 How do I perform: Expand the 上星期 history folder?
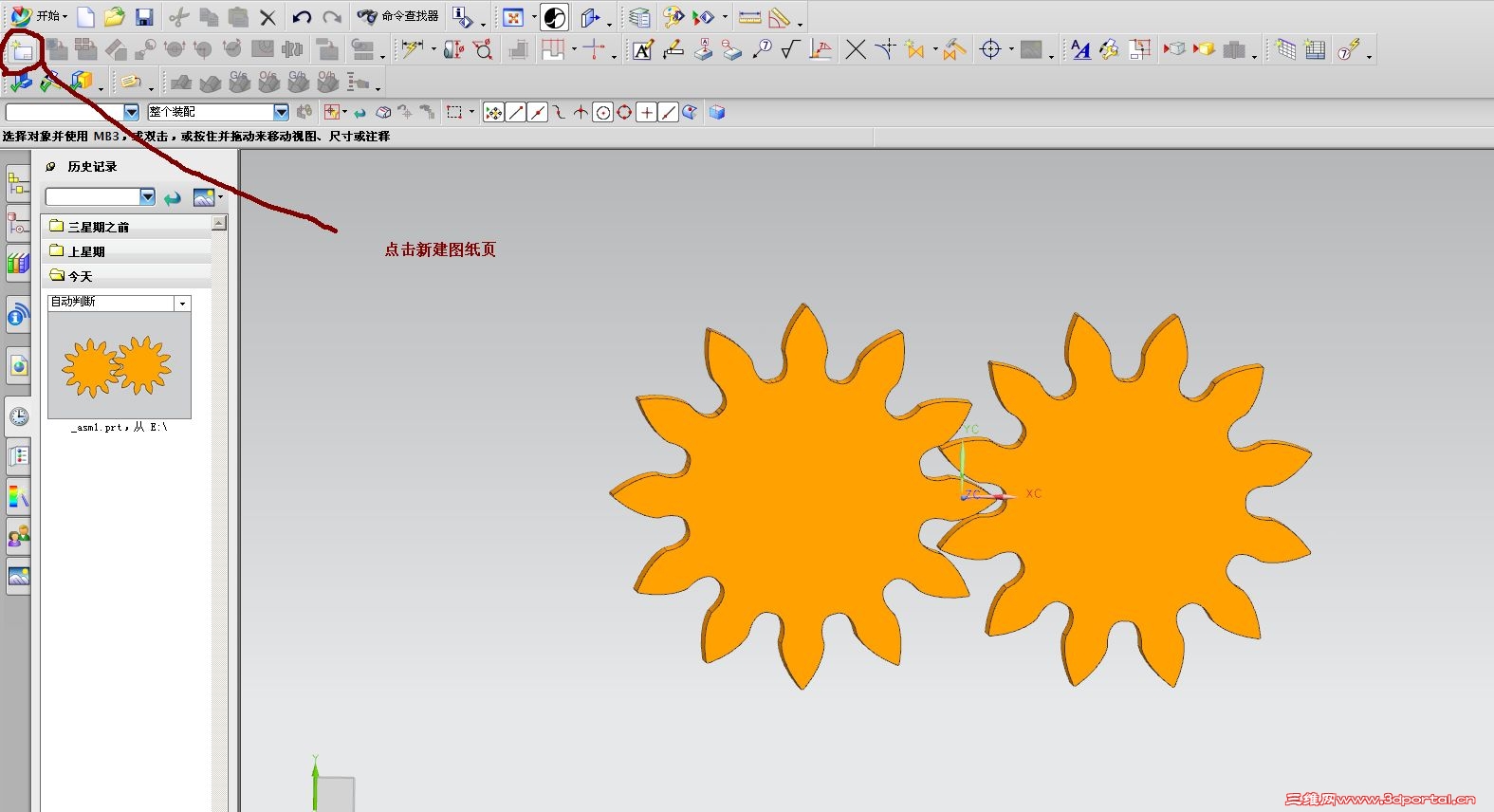(126, 251)
